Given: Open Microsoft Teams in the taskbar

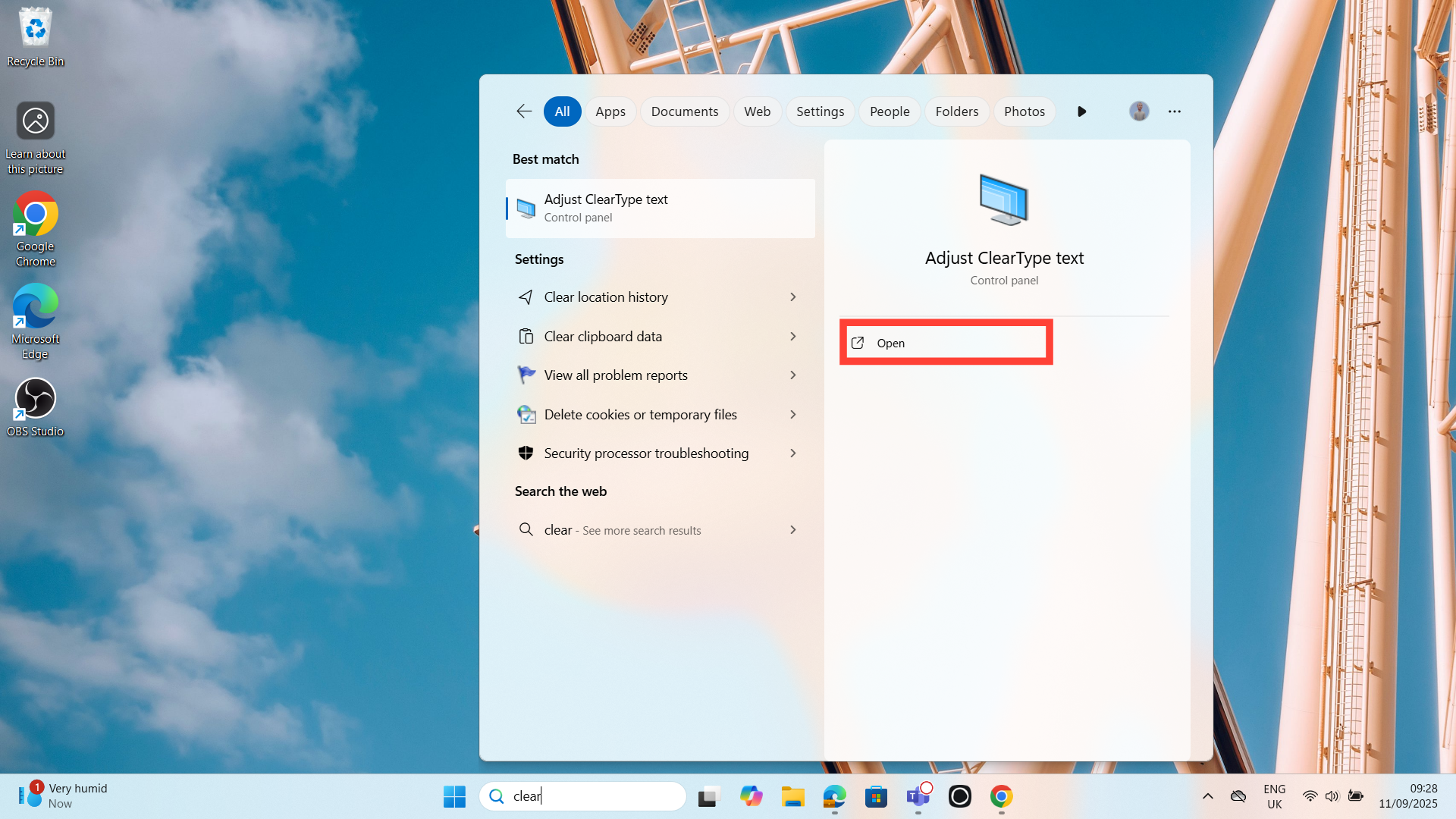Looking at the screenshot, I should point(918,796).
